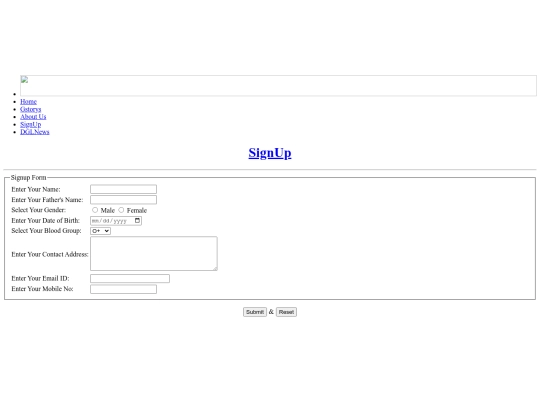The width and height of the screenshot is (540, 405).
Task: Click the 'Enter Your Email ID:' label
Action: [x=40, y=278]
